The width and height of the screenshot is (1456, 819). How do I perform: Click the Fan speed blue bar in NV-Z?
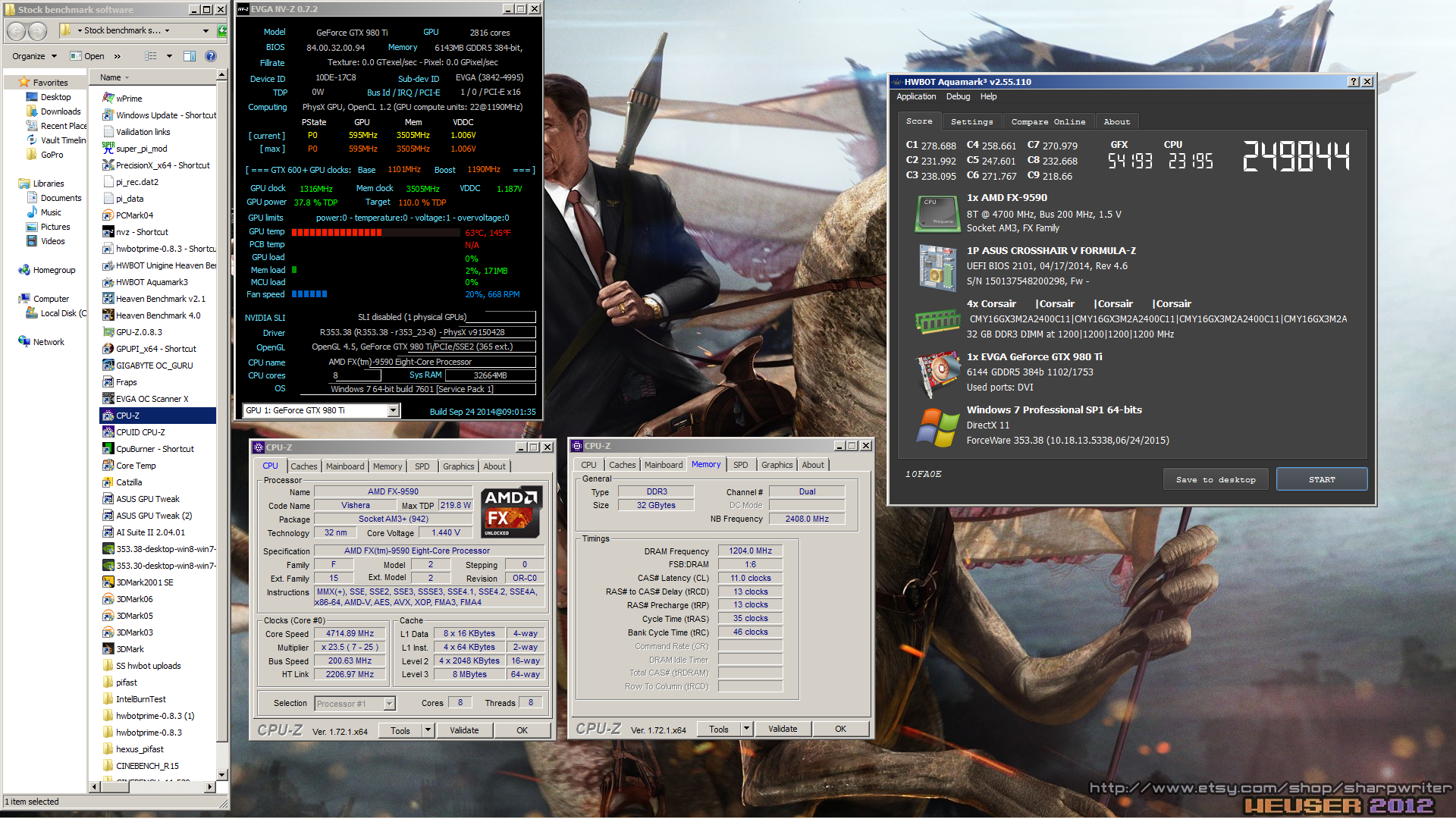(309, 294)
